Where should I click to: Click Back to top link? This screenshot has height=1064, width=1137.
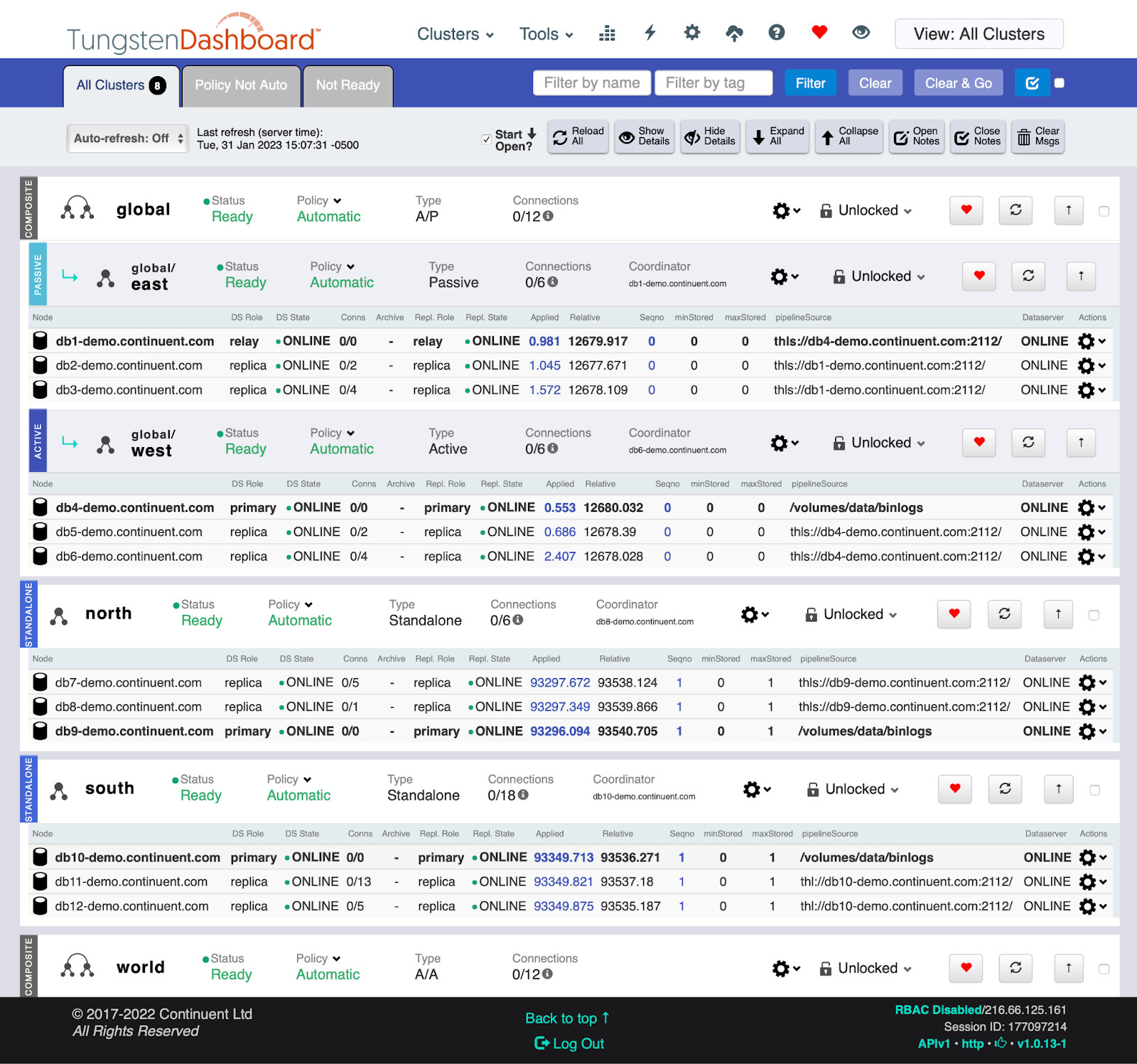[567, 1018]
